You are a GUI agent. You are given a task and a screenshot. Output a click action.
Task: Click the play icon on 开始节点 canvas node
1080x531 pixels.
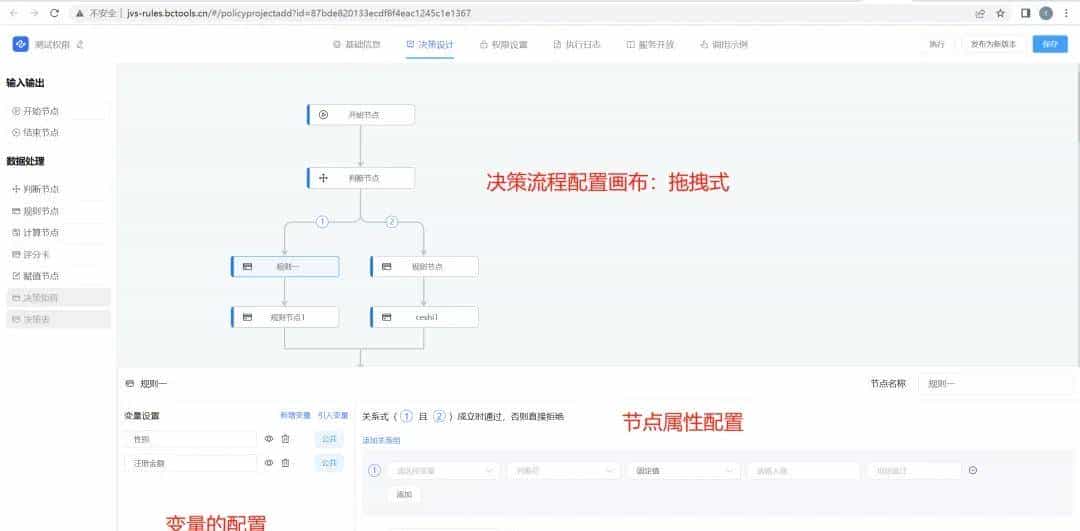[323, 114]
